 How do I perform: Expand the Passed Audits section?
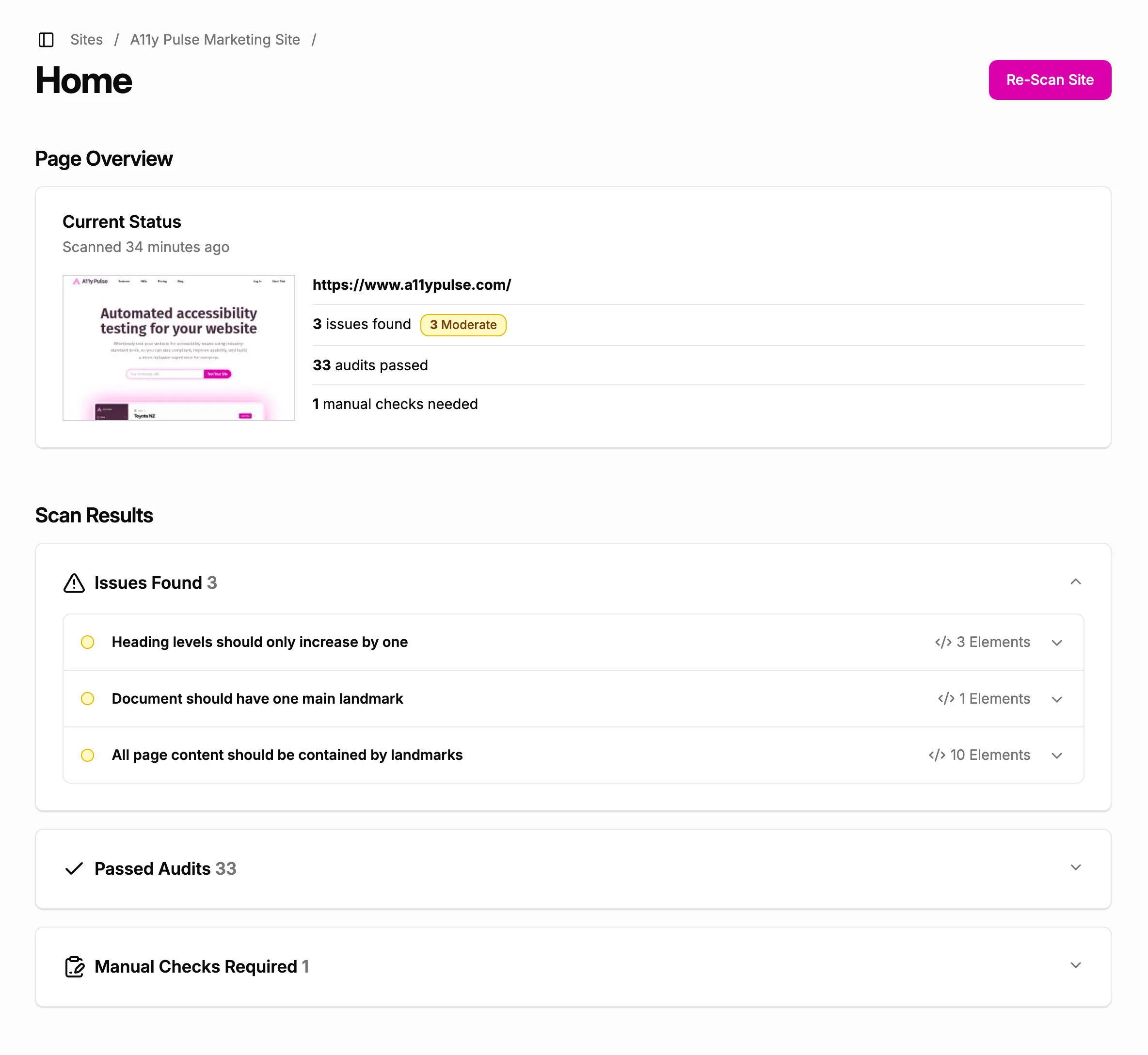coord(1076,868)
